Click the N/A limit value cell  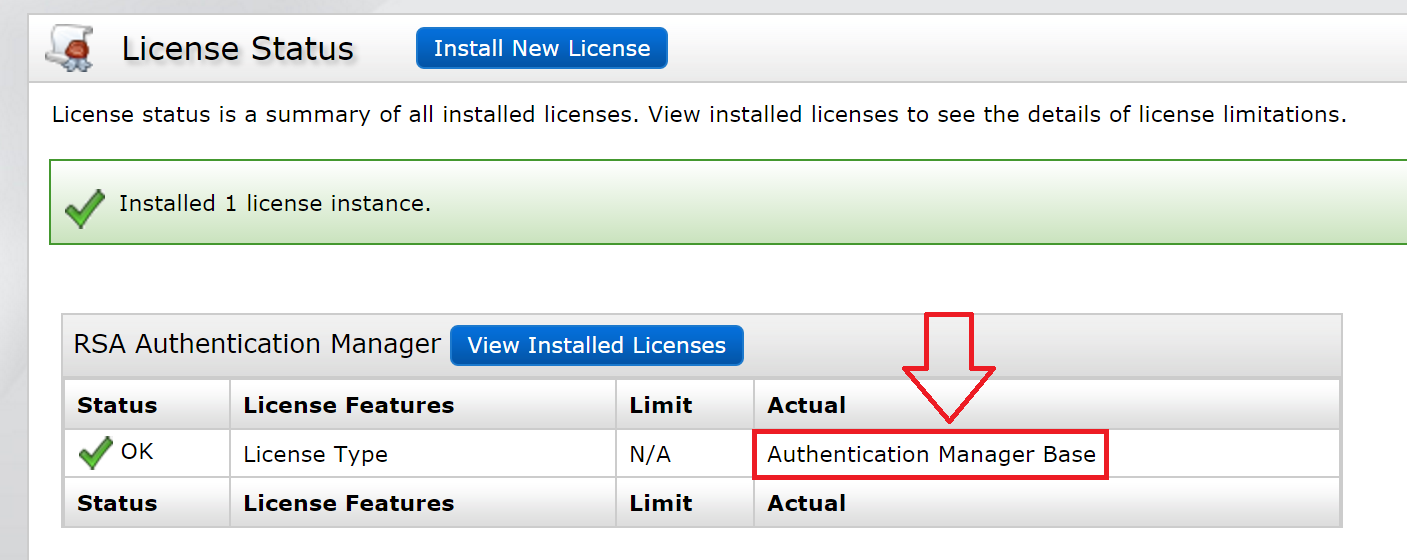coord(650,454)
